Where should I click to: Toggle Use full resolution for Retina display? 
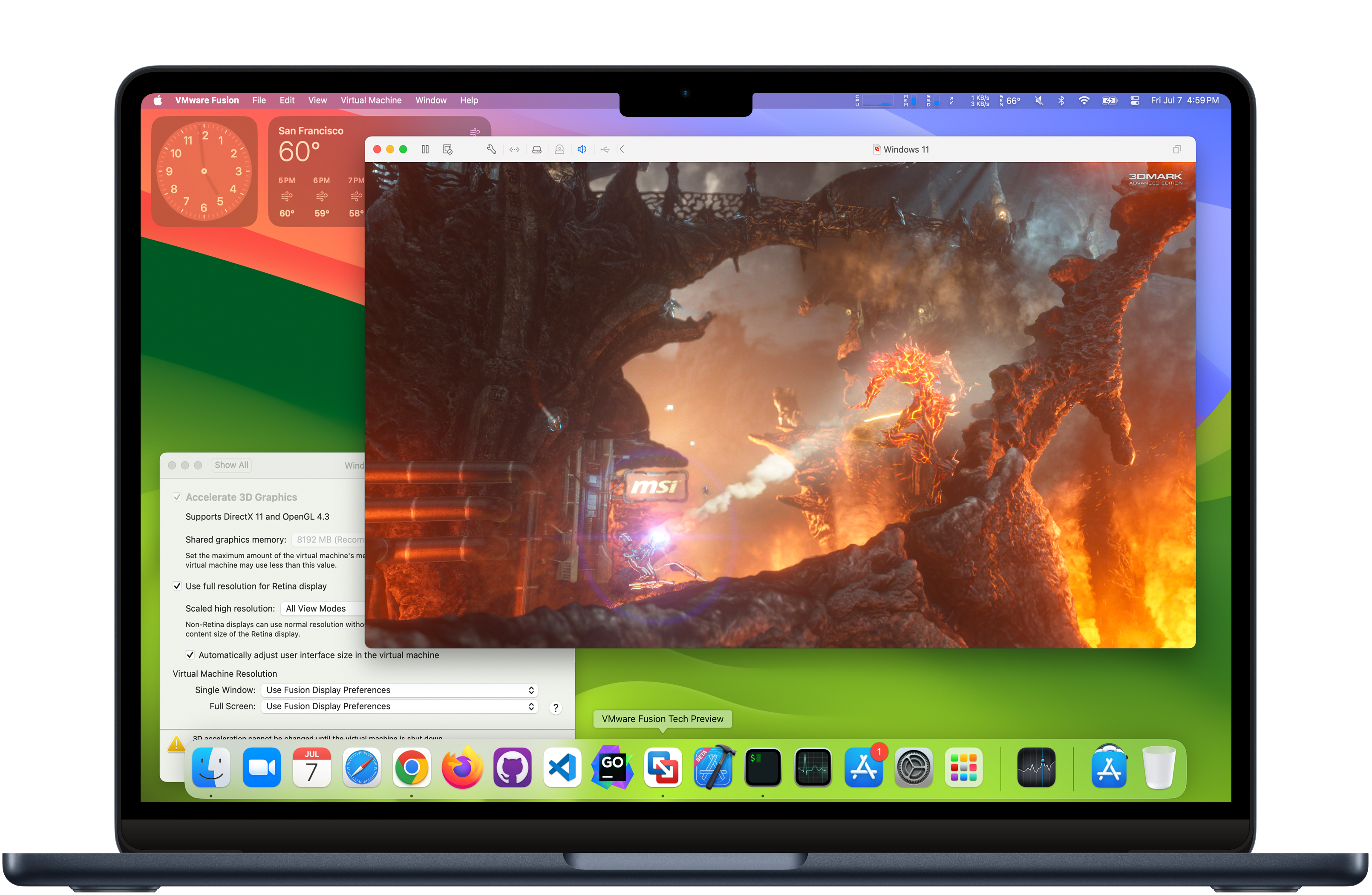(x=178, y=586)
